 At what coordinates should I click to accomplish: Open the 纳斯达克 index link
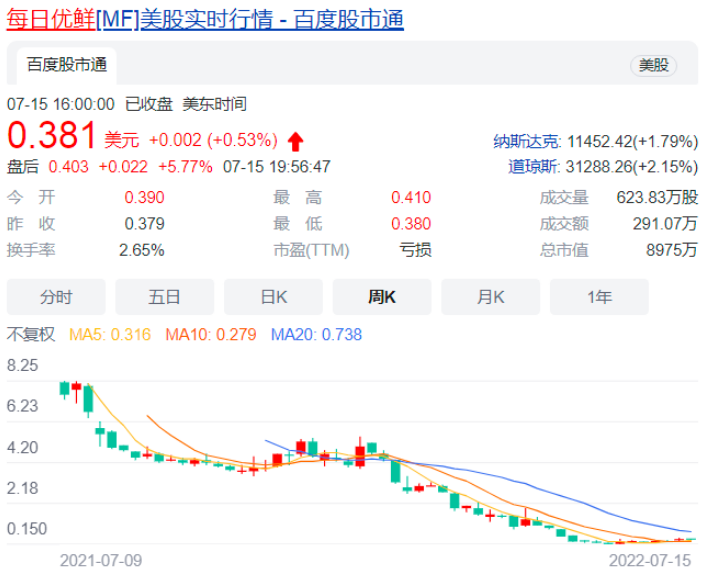point(527,141)
